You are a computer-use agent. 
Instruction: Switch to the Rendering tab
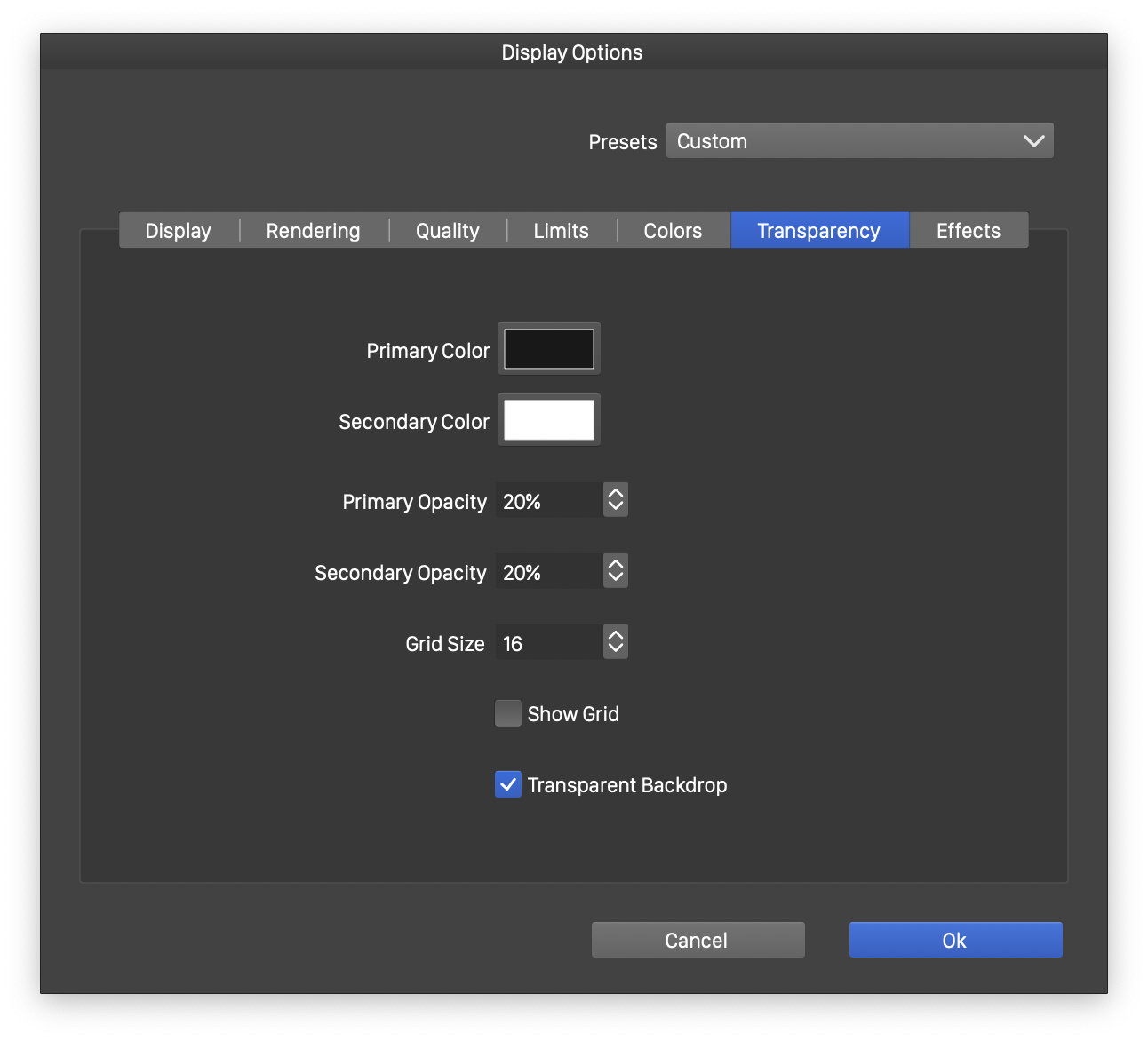[313, 231]
